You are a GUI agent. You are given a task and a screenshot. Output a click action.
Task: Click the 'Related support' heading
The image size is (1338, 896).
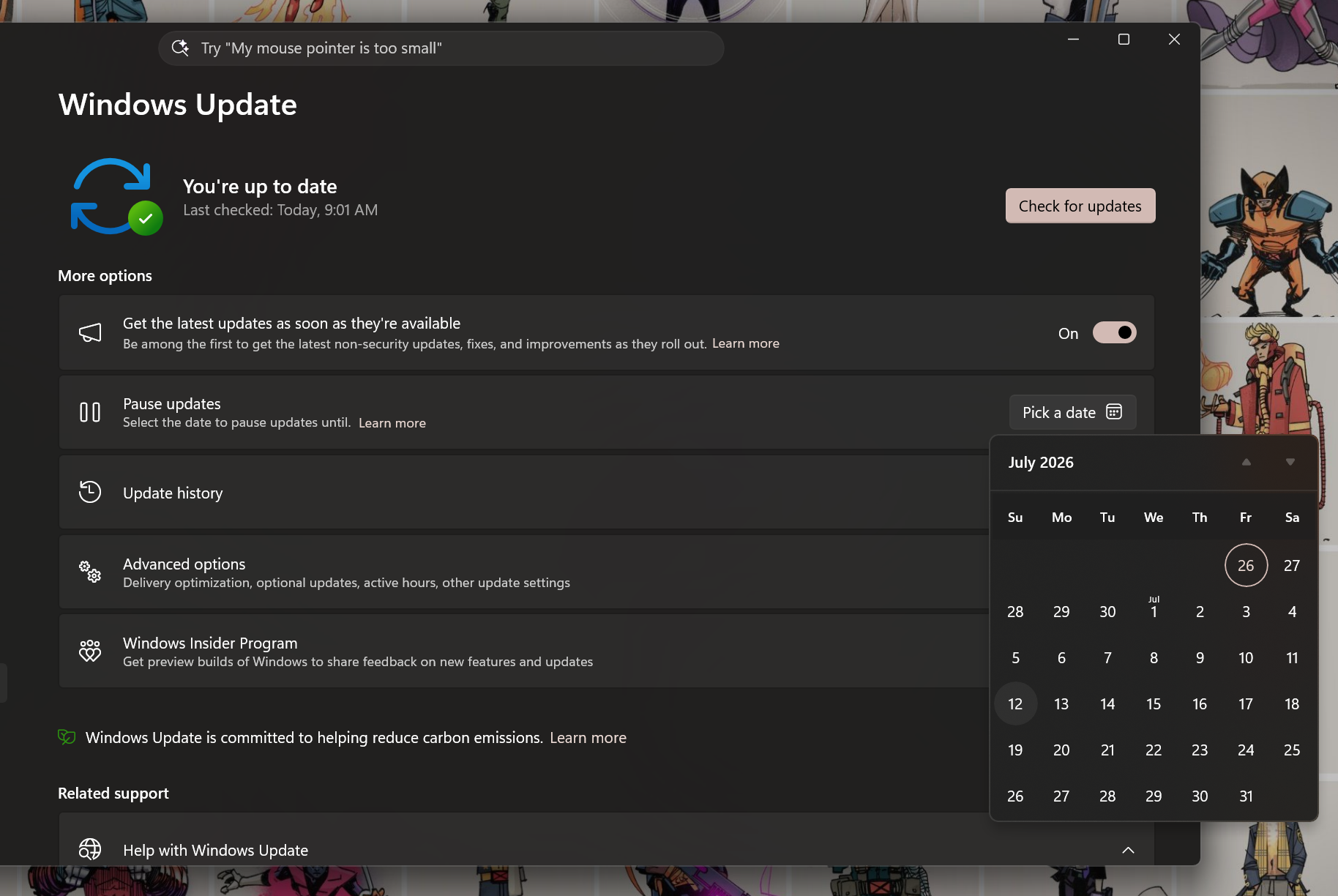point(113,794)
